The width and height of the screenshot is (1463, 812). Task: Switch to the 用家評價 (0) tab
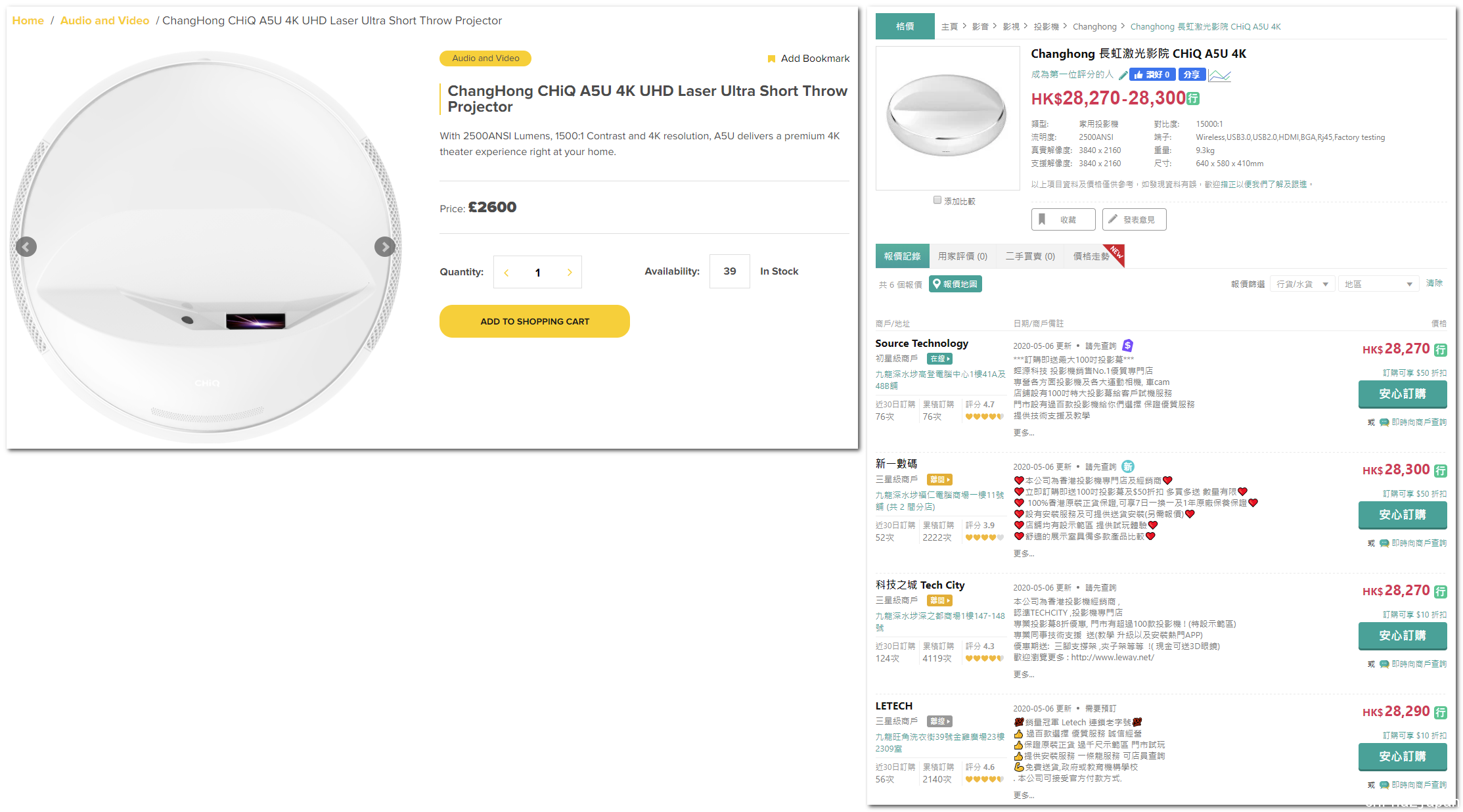coord(962,256)
